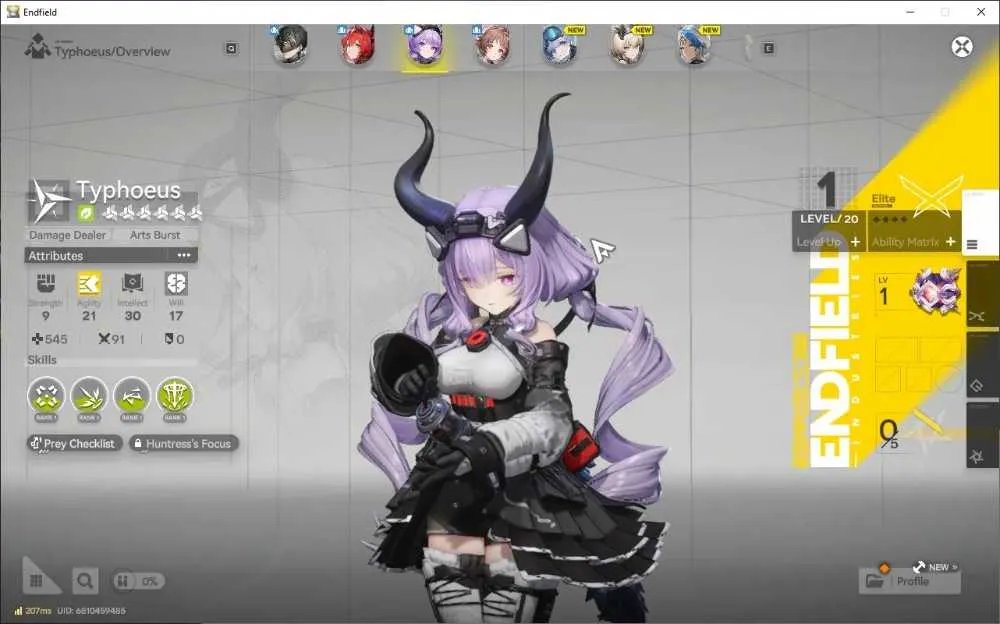Open the fourth fully green skill icon
This screenshot has width=1000, height=624.
click(x=174, y=396)
